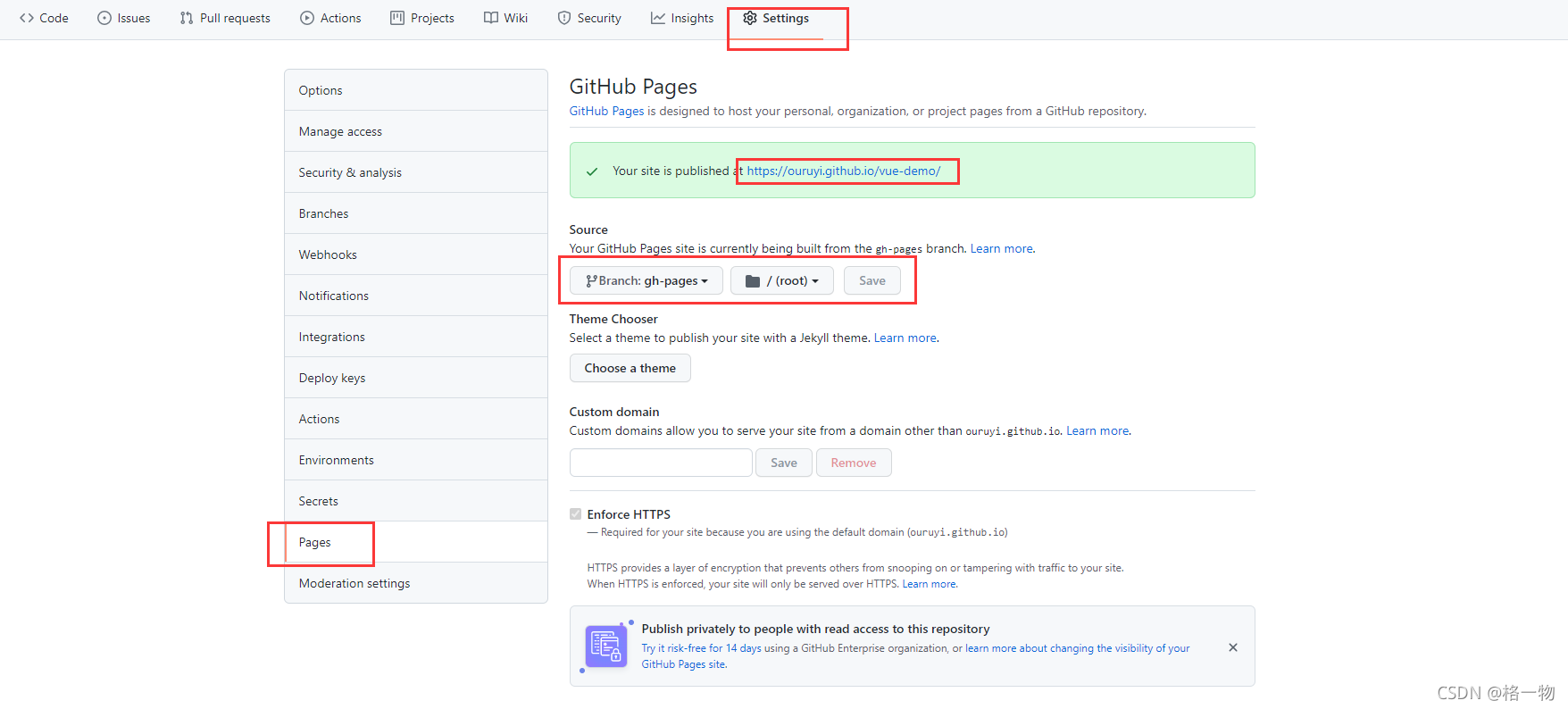This screenshot has width=1568, height=709.
Task: Click the folder icon in root dropdown
Action: pos(753,281)
